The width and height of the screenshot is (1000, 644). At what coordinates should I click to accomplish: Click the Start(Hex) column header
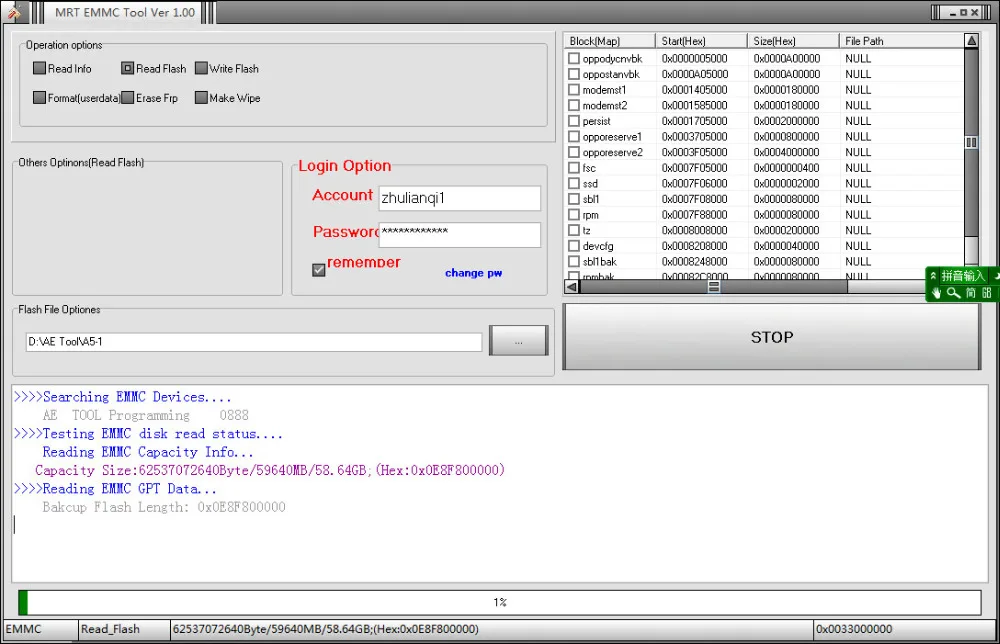(702, 41)
